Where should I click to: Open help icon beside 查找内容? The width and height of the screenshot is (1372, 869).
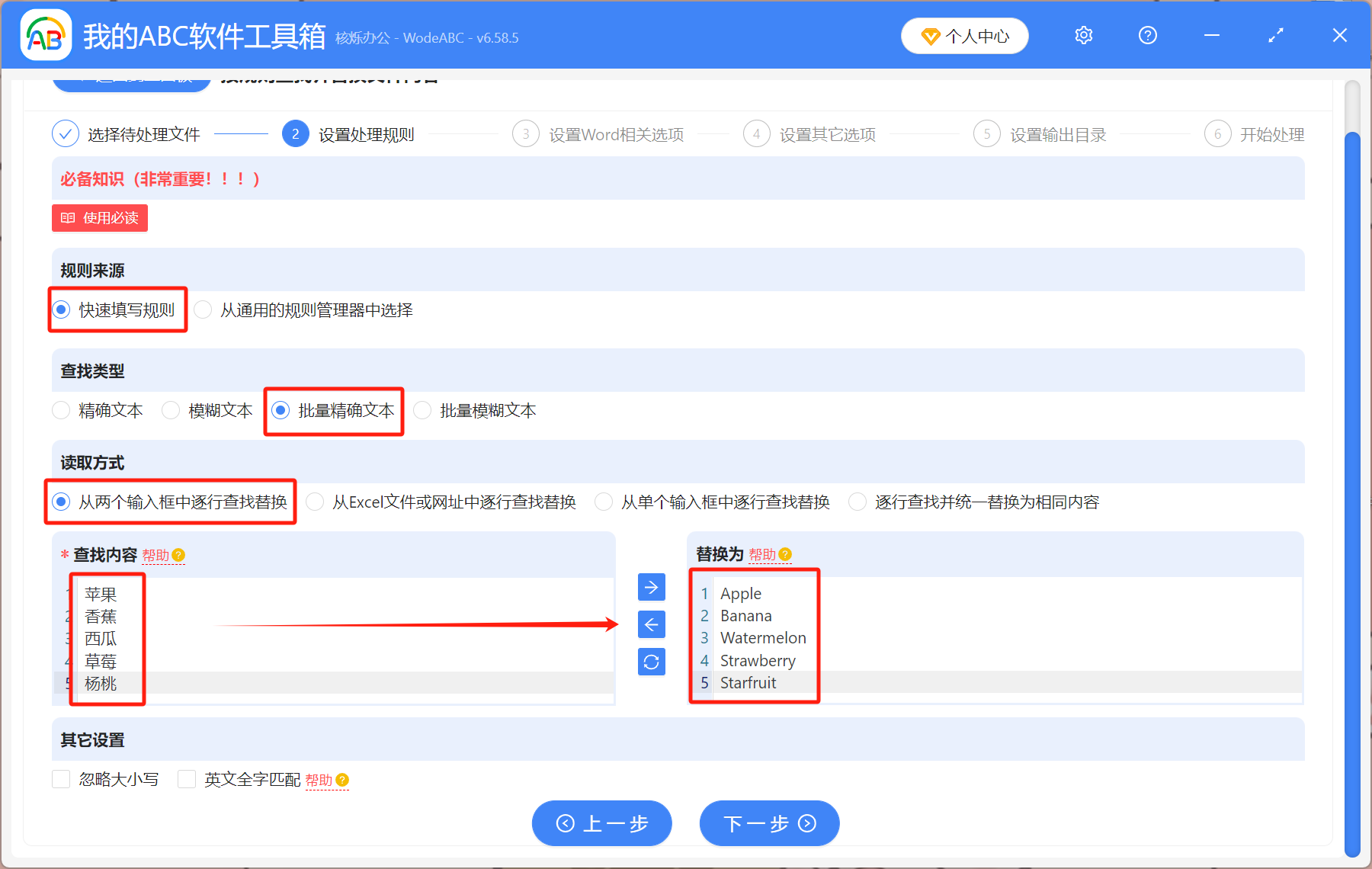[x=178, y=556]
